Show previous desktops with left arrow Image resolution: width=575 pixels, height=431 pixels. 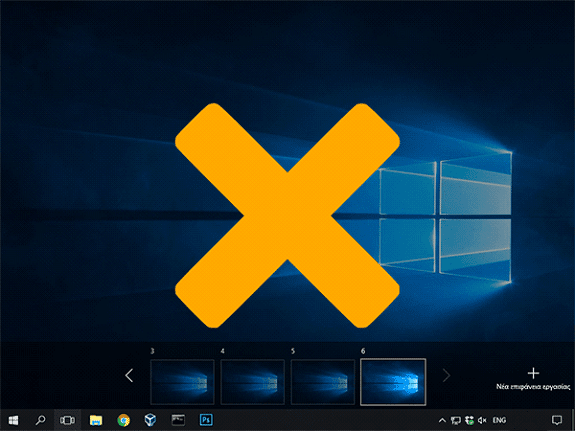[129, 375]
